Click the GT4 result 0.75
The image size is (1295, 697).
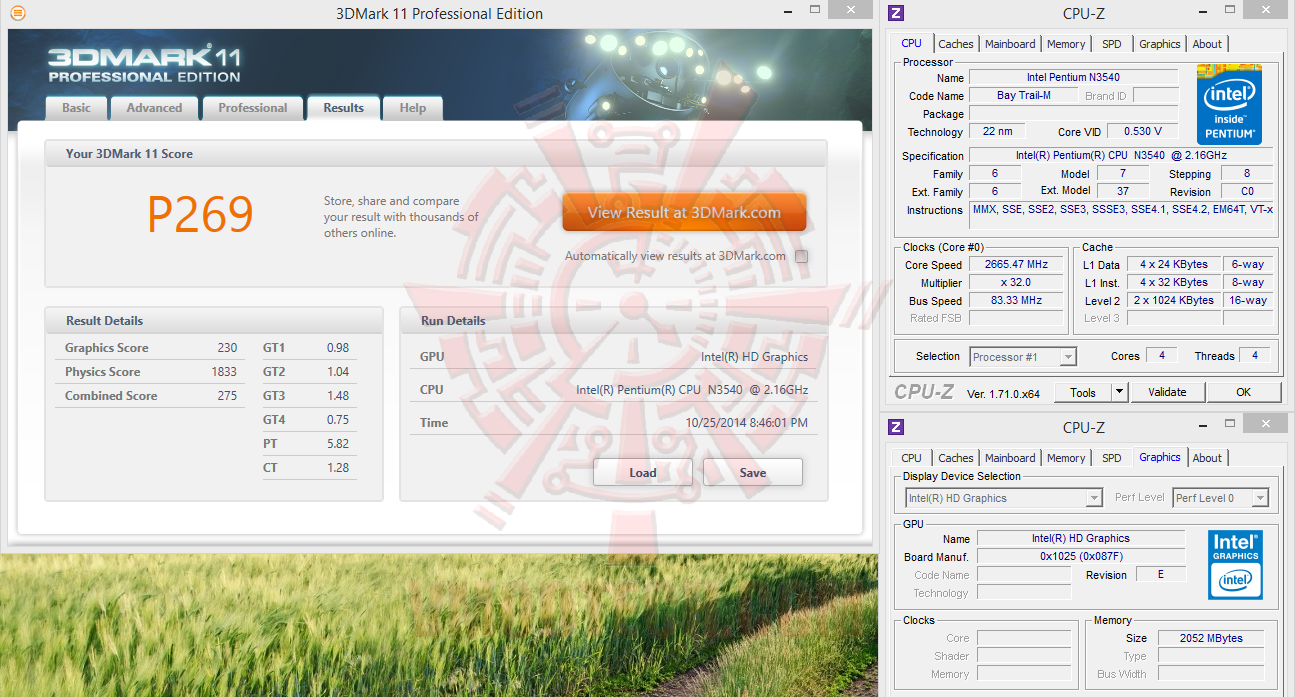point(338,420)
